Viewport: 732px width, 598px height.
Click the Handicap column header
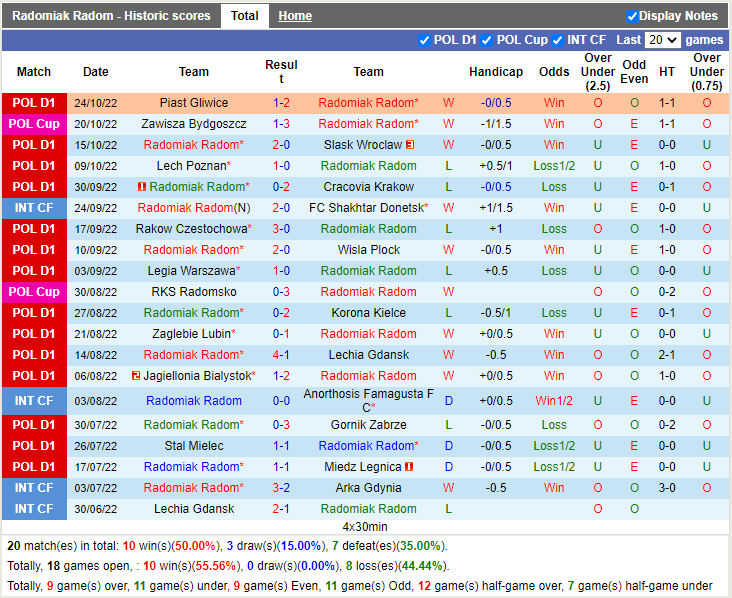[495, 72]
